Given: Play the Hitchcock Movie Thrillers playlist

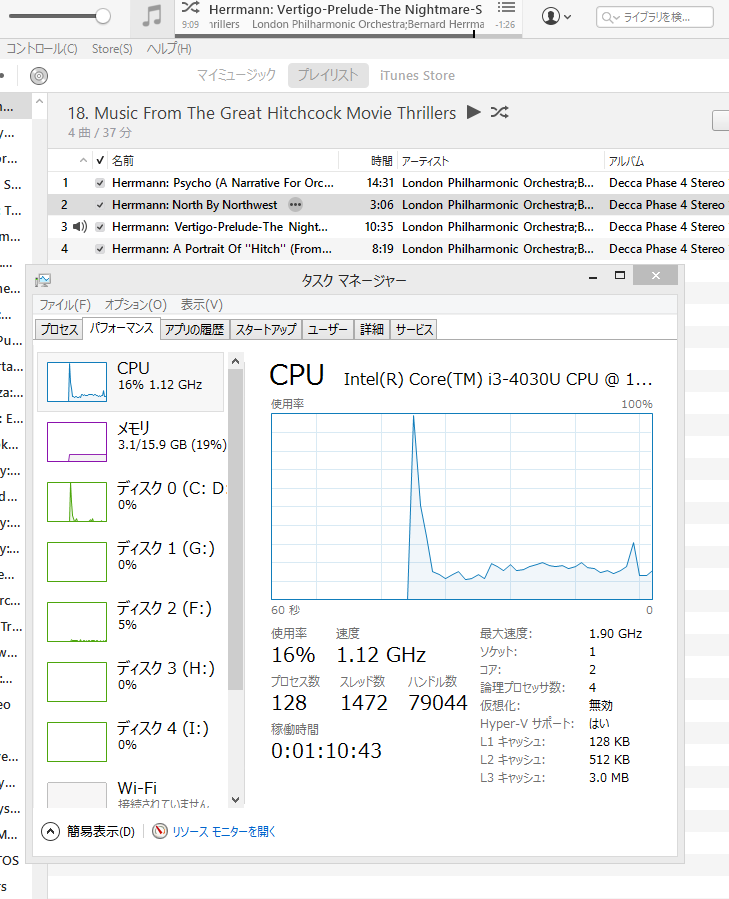Looking at the screenshot, I should (474, 112).
